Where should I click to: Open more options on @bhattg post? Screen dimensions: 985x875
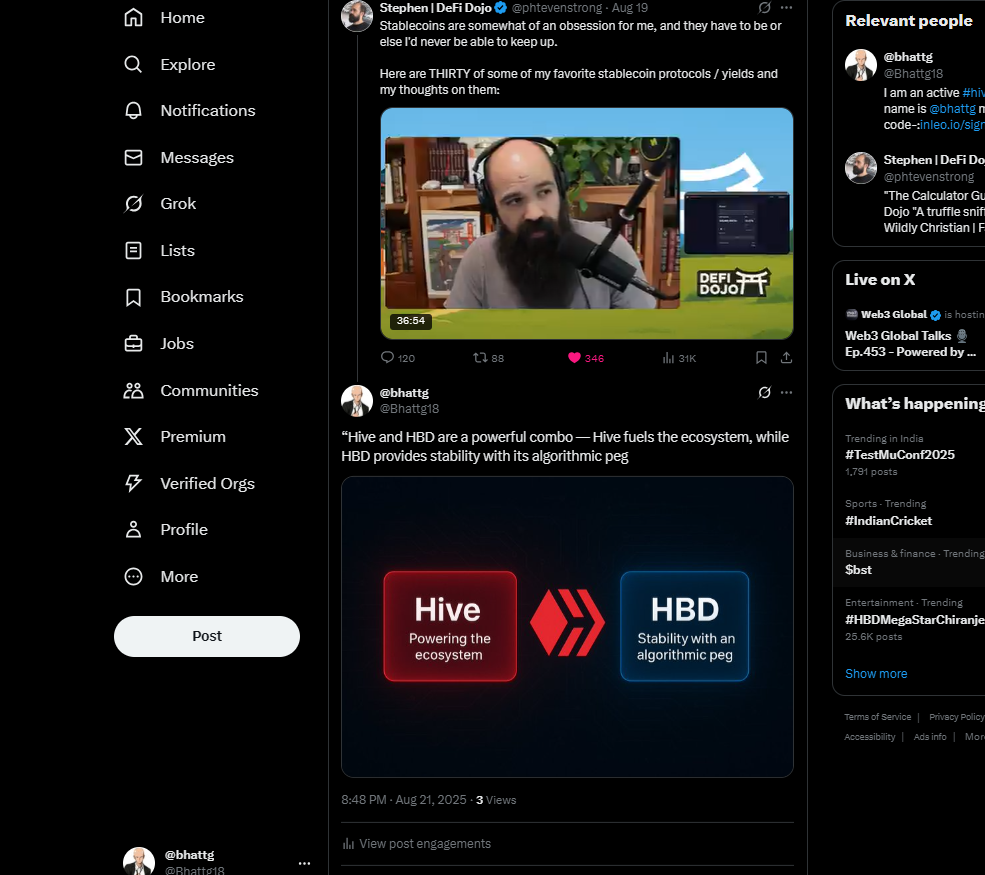coord(786,393)
